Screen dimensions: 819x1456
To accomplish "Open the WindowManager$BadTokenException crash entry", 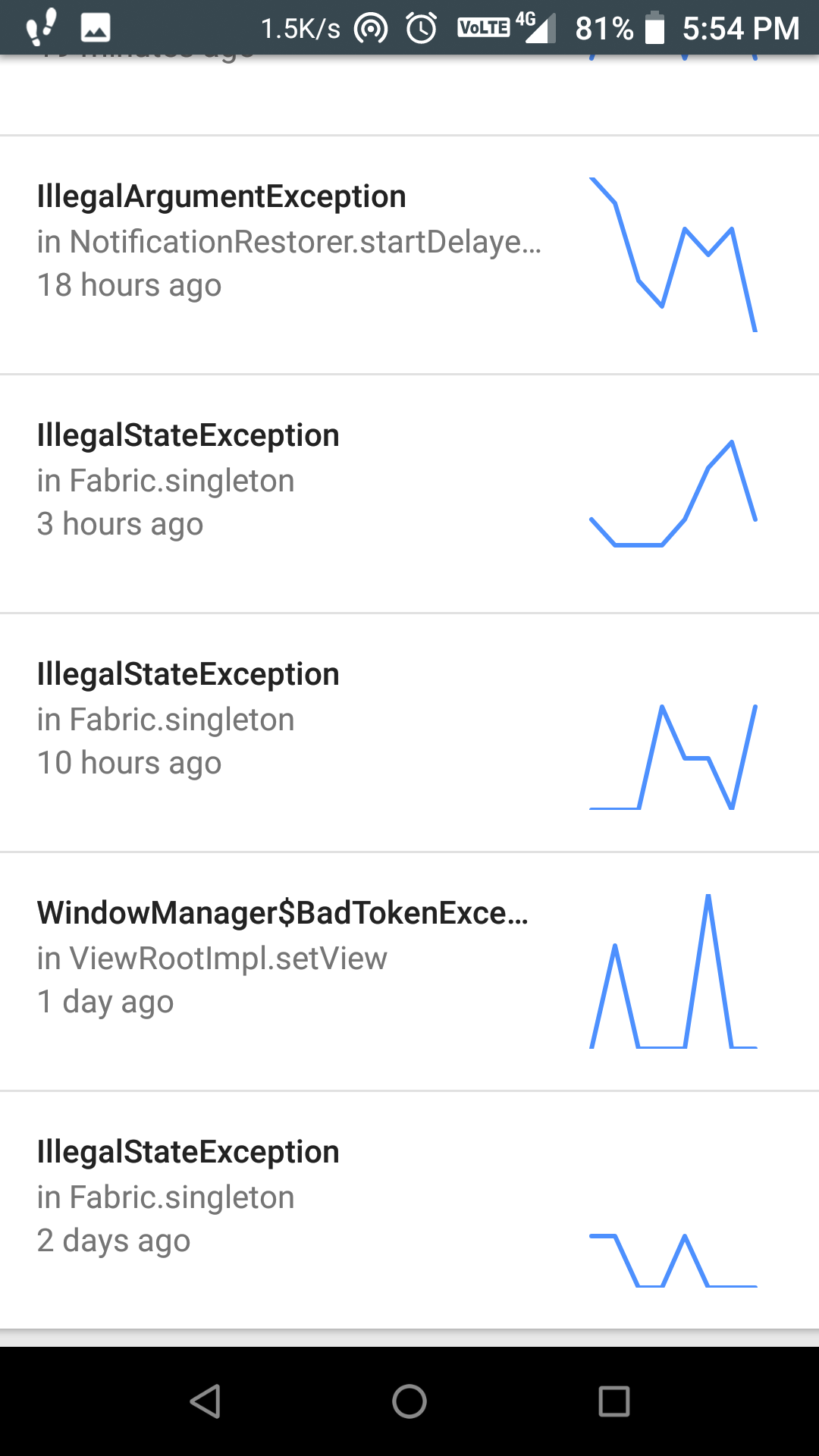I will (409, 971).
